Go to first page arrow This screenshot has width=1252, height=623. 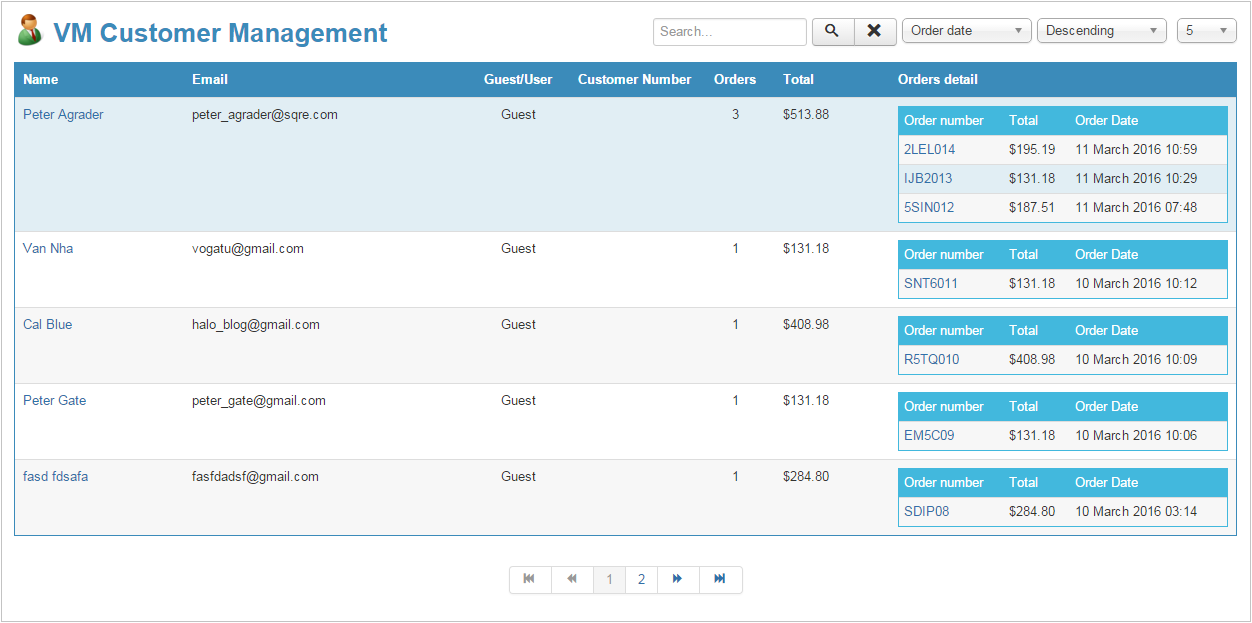[530, 579]
